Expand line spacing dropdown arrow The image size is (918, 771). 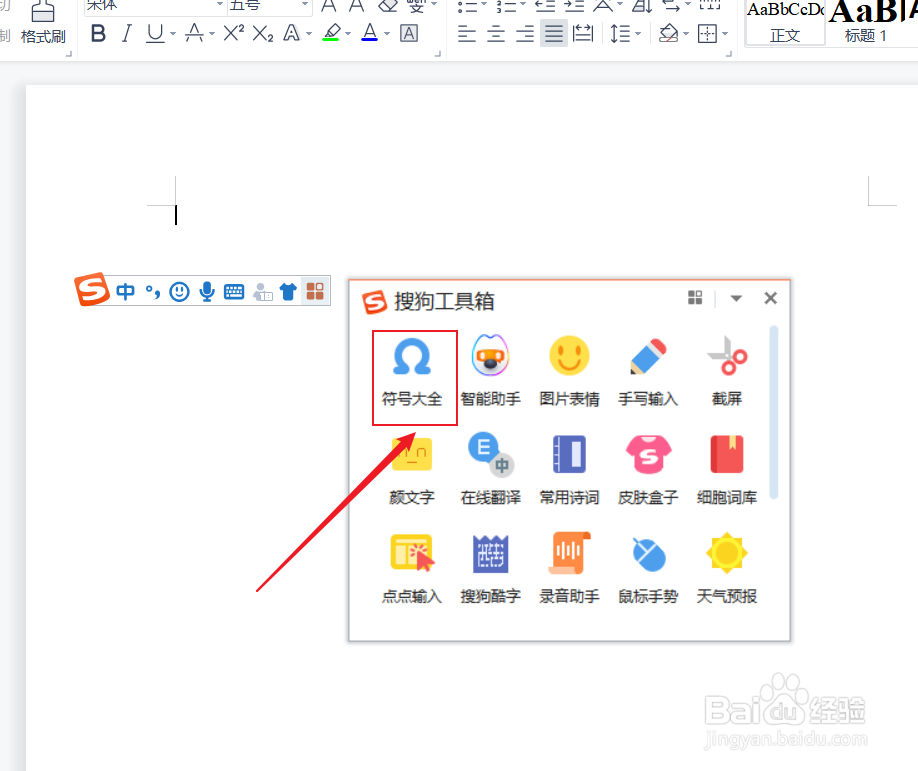638,34
